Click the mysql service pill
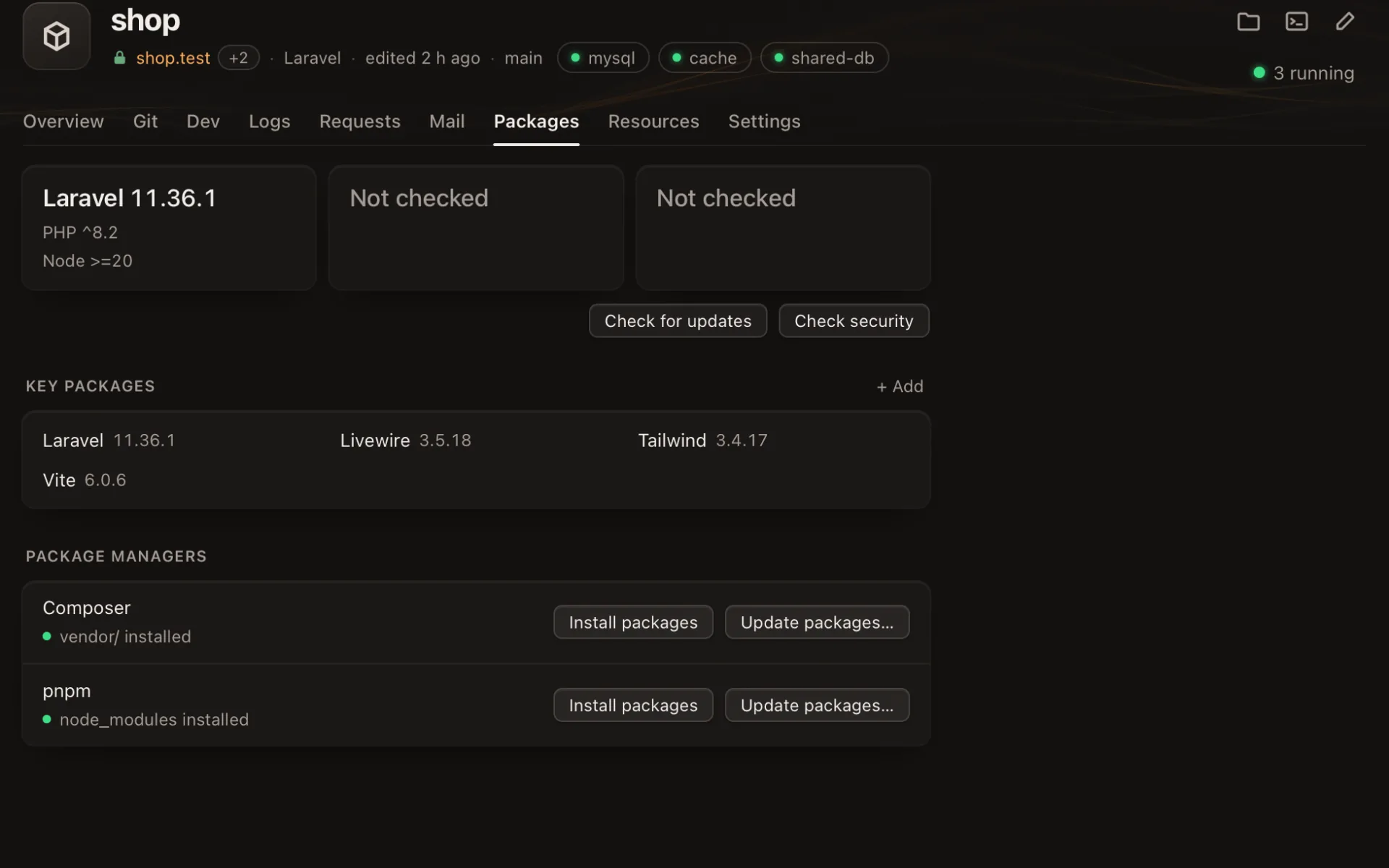Screen dimensions: 1389x868 (x=603, y=58)
